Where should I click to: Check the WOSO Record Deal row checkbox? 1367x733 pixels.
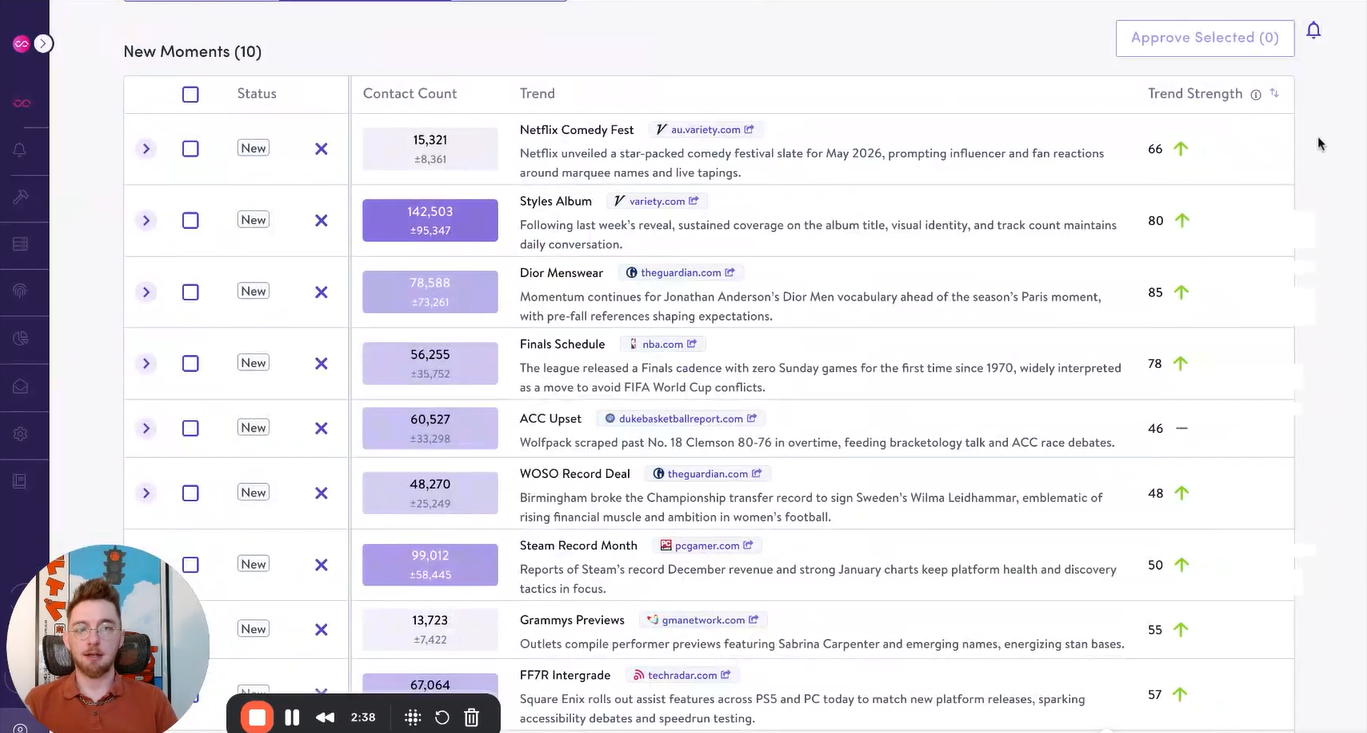point(190,493)
